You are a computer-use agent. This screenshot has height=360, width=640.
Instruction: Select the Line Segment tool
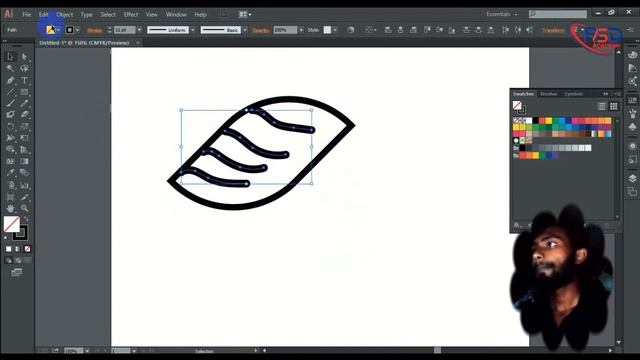tap(11, 92)
